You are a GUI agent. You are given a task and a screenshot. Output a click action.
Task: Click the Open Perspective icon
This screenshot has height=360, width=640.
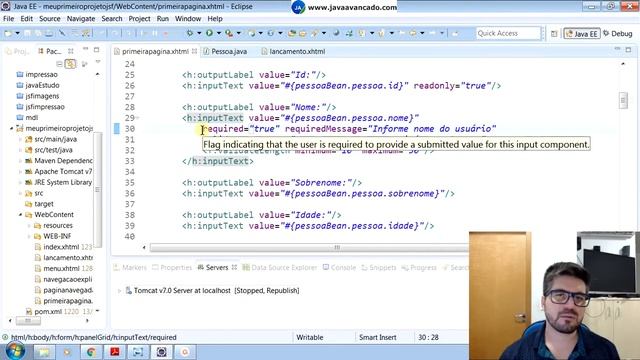tap(554, 33)
